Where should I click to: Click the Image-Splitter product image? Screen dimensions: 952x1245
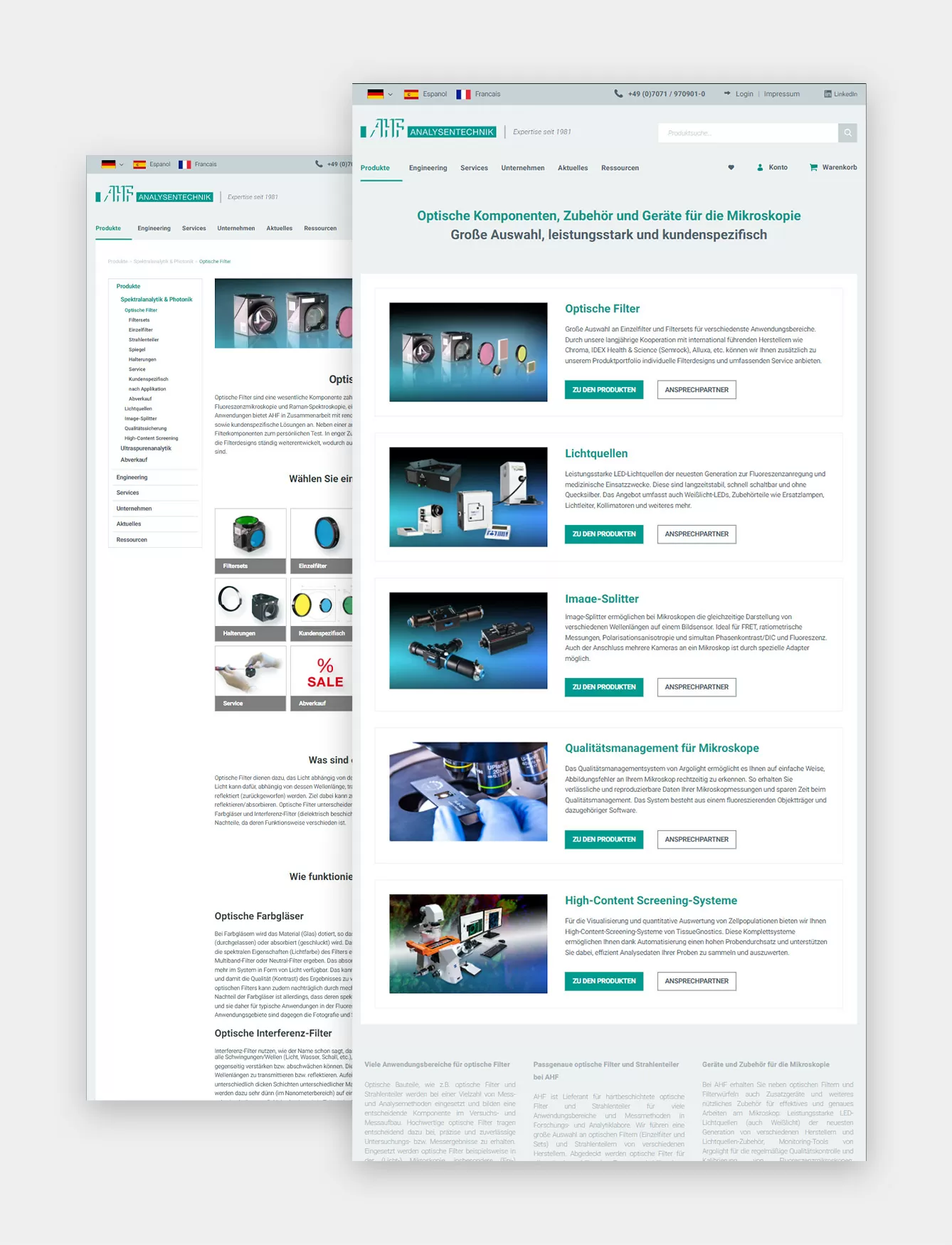[468, 640]
